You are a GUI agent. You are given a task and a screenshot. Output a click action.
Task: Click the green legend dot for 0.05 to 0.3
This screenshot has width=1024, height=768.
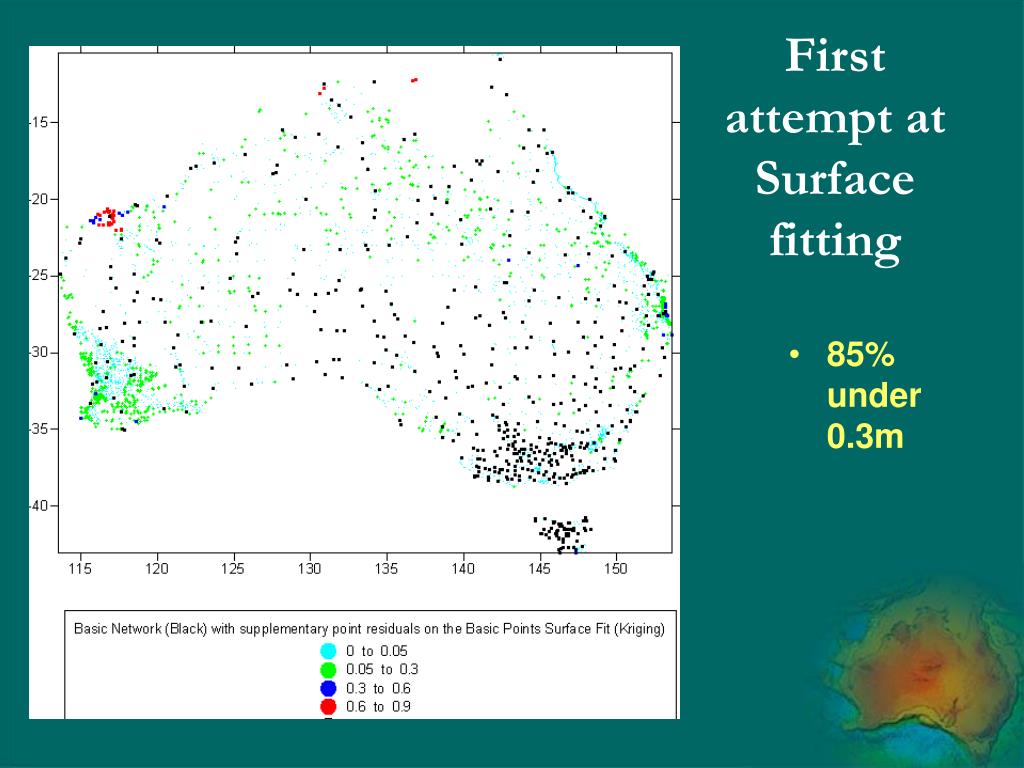[328, 669]
